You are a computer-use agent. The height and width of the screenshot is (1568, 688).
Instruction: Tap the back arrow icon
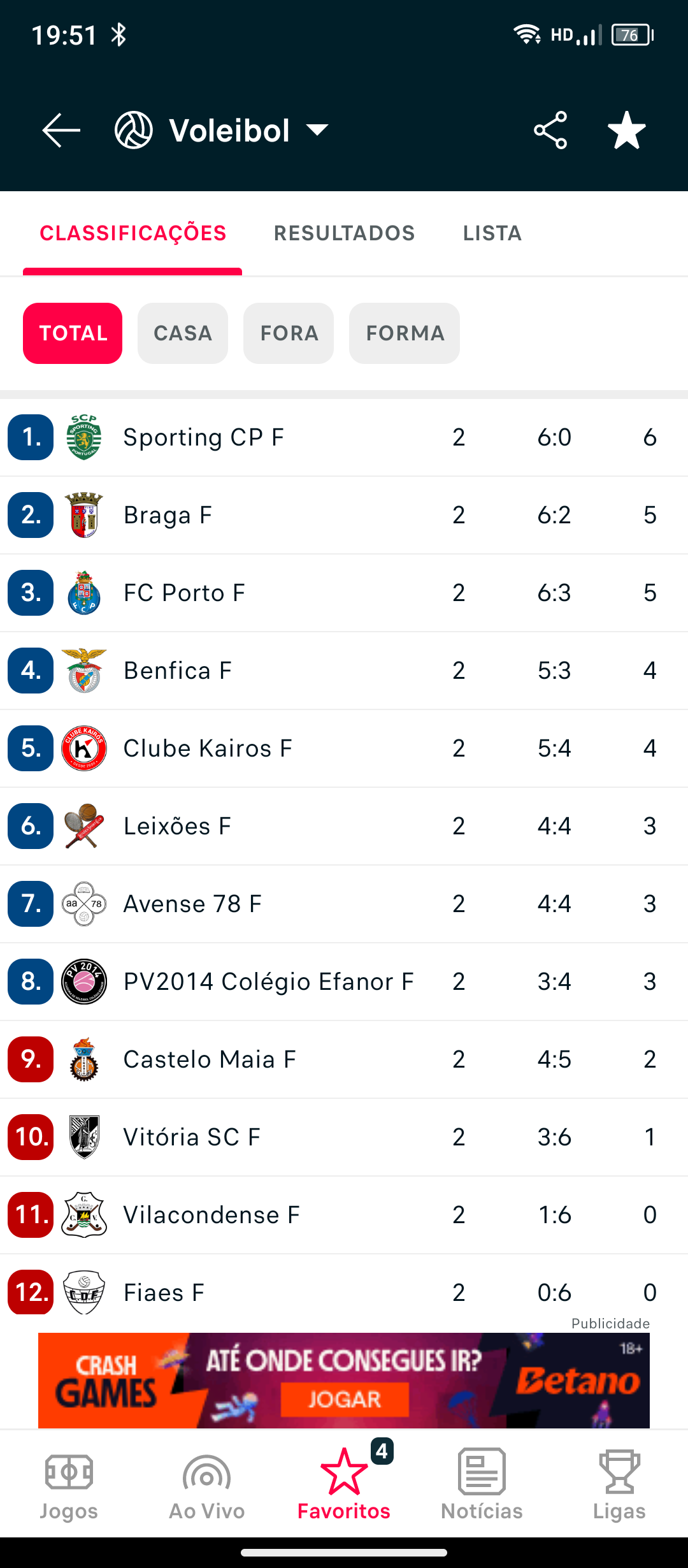click(61, 130)
